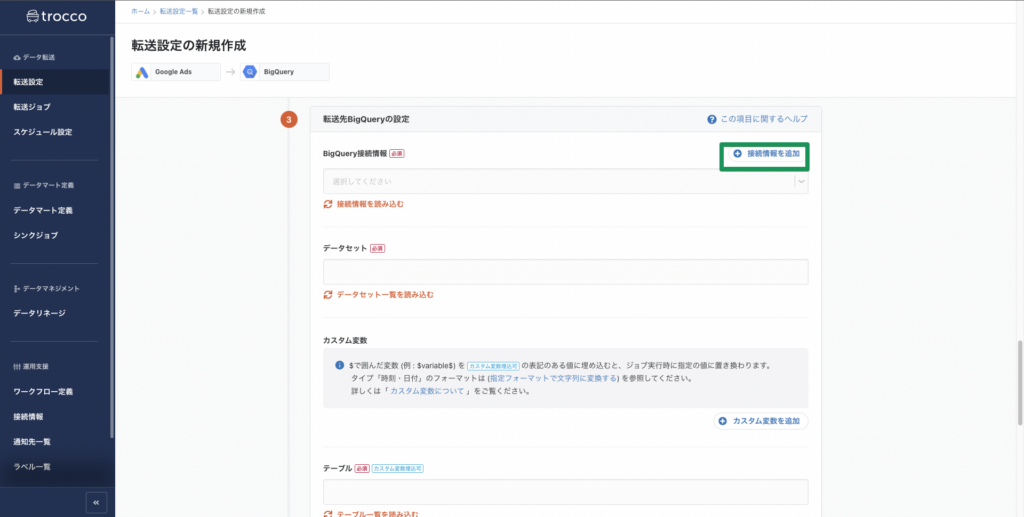1024x517 pixels.
Task: Click the trocco logo in the sidebar
Action: (58, 16)
